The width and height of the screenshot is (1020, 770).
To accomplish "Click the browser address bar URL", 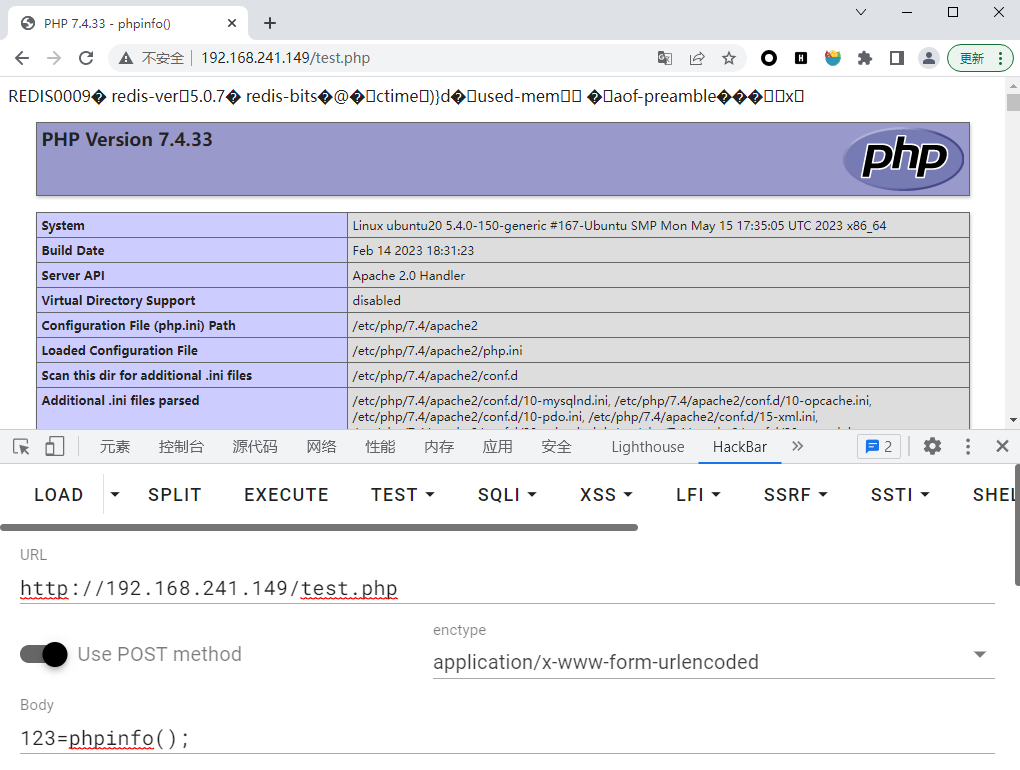I will [x=285, y=58].
